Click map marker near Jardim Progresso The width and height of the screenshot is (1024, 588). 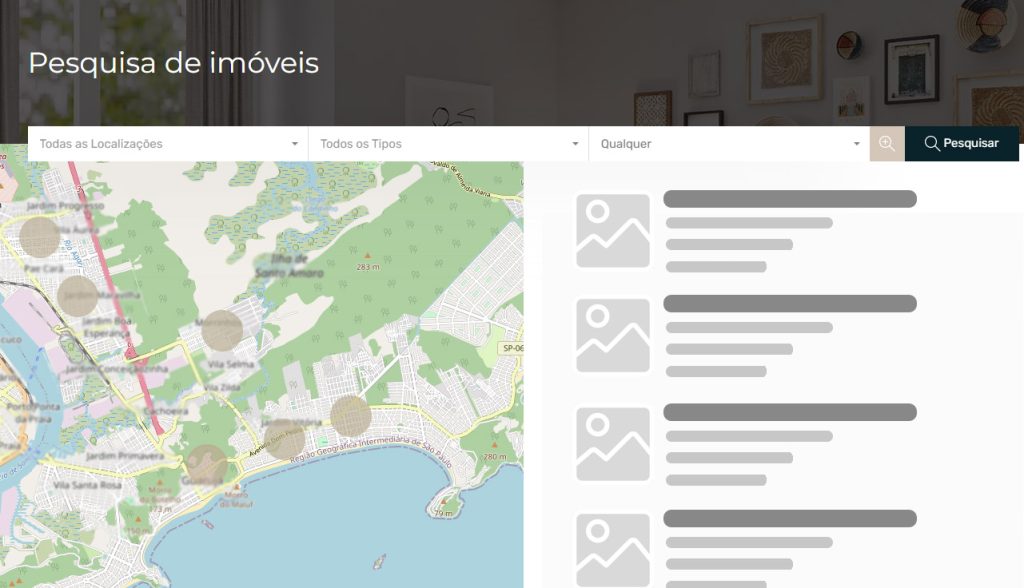point(40,237)
